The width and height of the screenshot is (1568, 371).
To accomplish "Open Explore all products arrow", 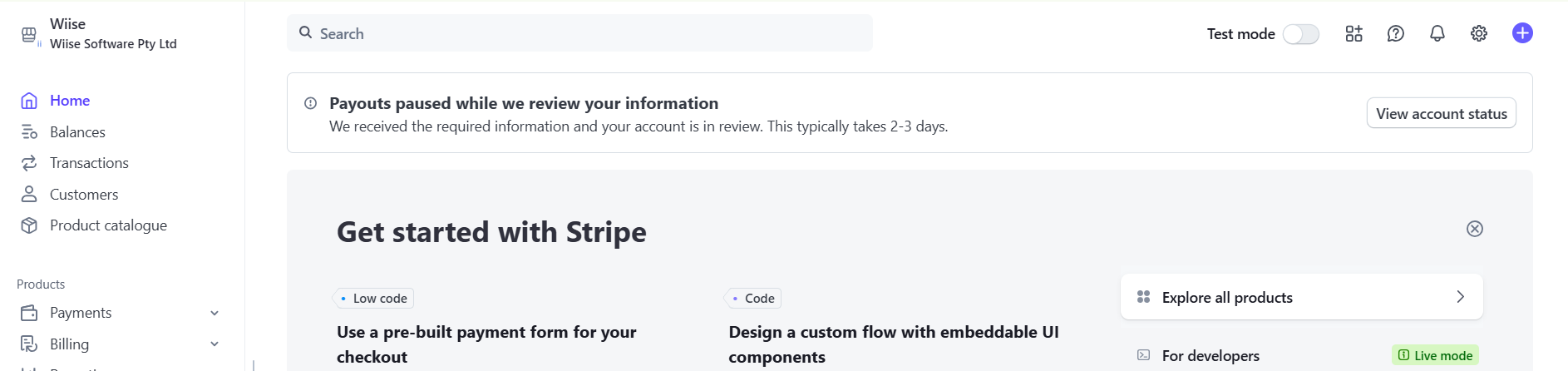I will (1461, 297).
